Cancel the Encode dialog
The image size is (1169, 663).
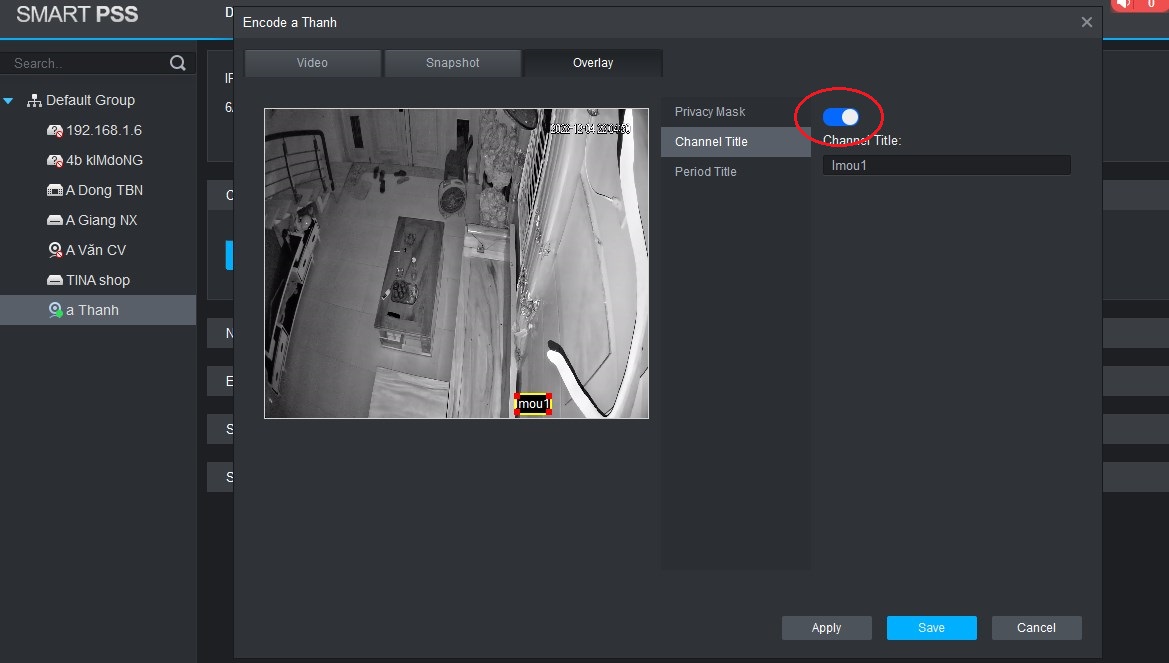point(1036,628)
